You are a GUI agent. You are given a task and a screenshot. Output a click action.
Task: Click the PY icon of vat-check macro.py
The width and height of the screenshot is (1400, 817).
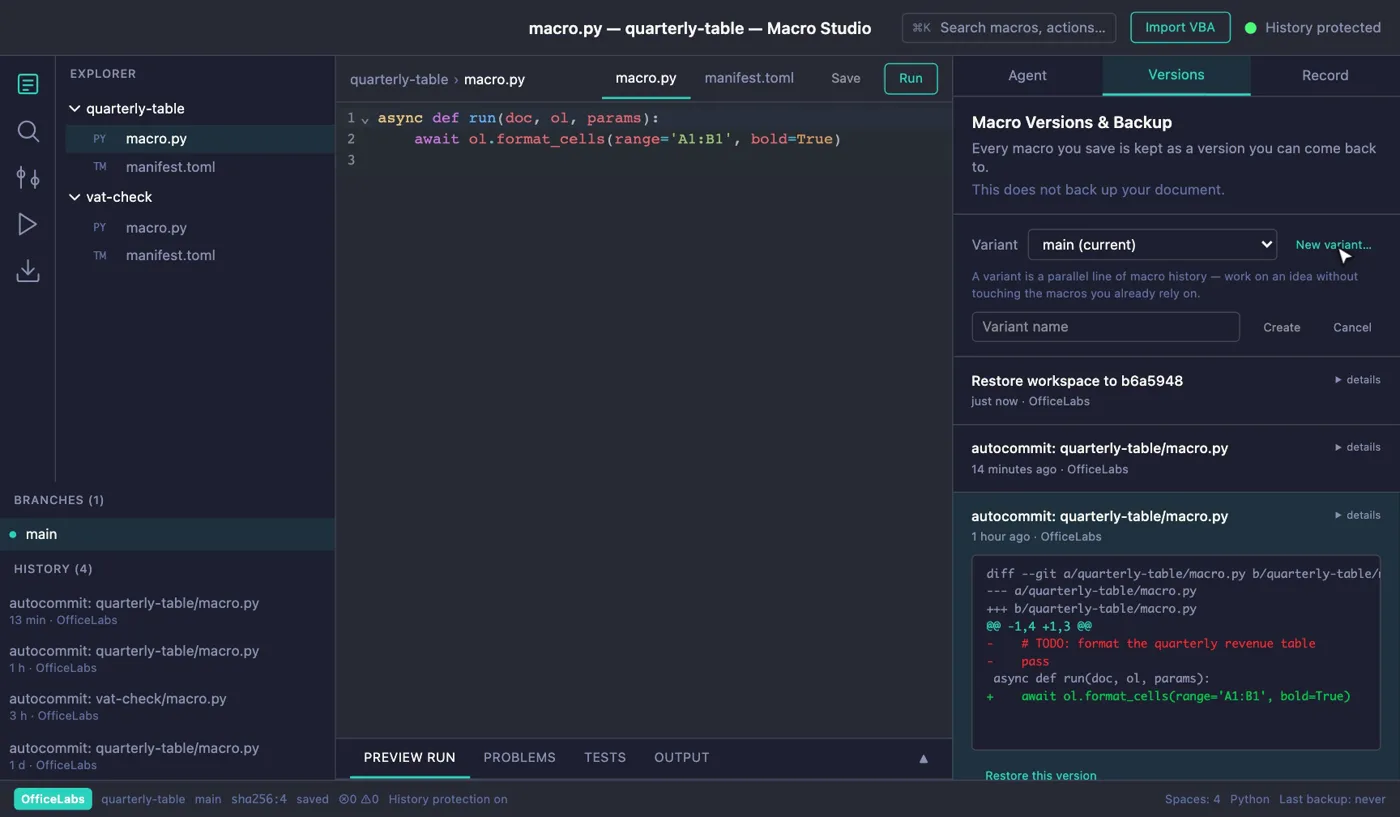(100, 228)
